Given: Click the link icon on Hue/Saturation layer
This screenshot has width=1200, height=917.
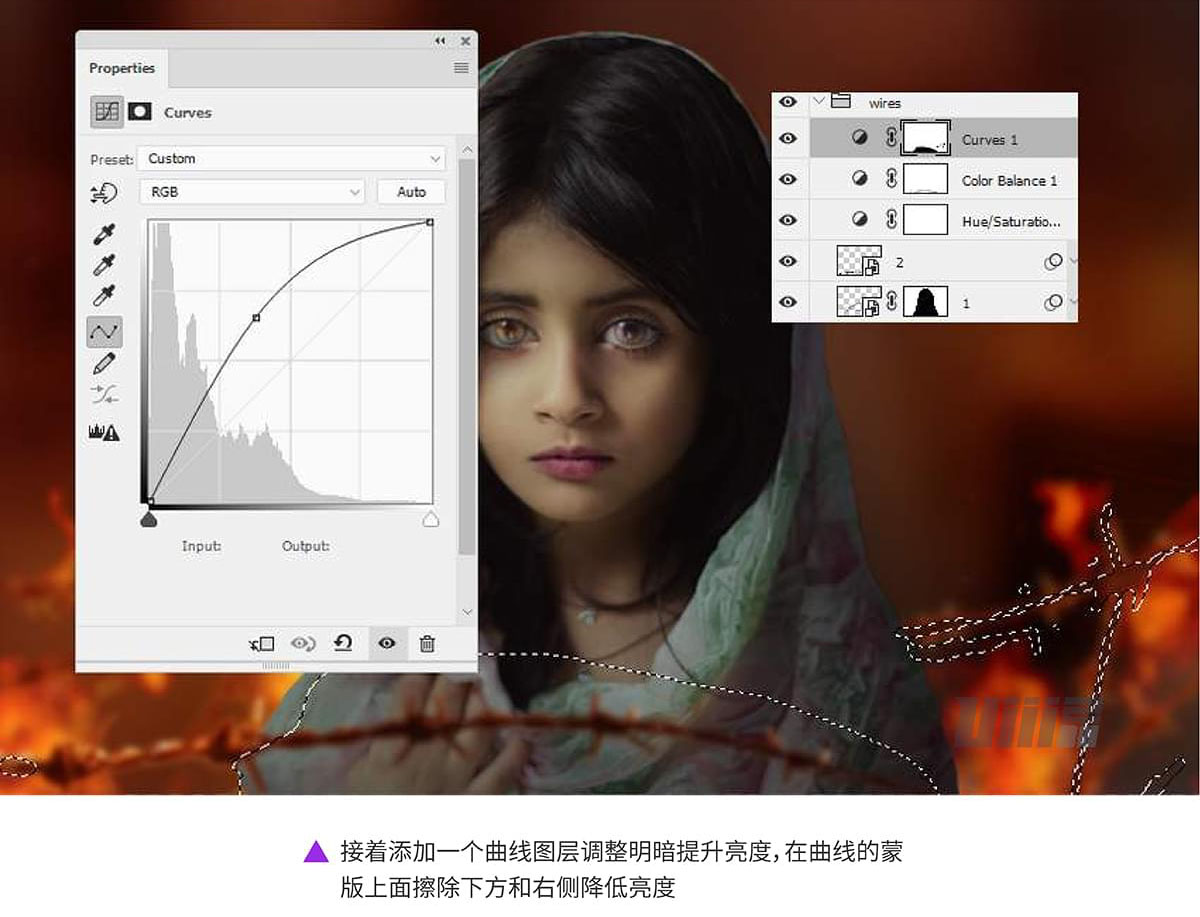Looking at the screenshot, I should click(x=890, y=220).
